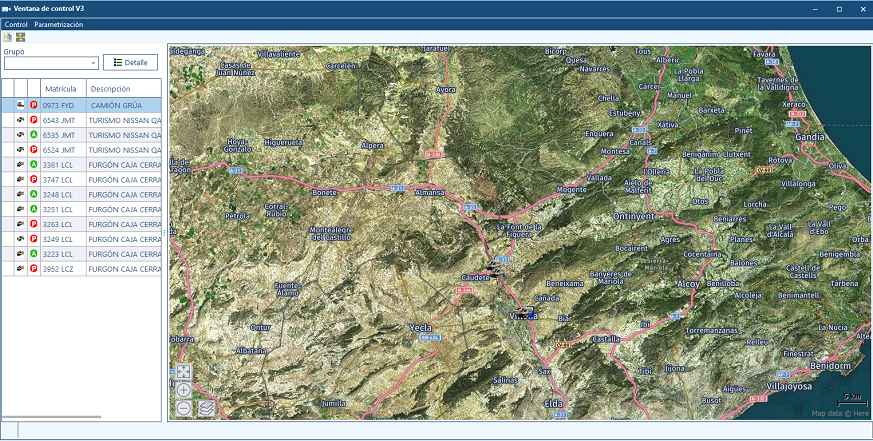The image size is (873, 441).
Task: Open the Grupo dropdown list
Action: click(93, 62)
